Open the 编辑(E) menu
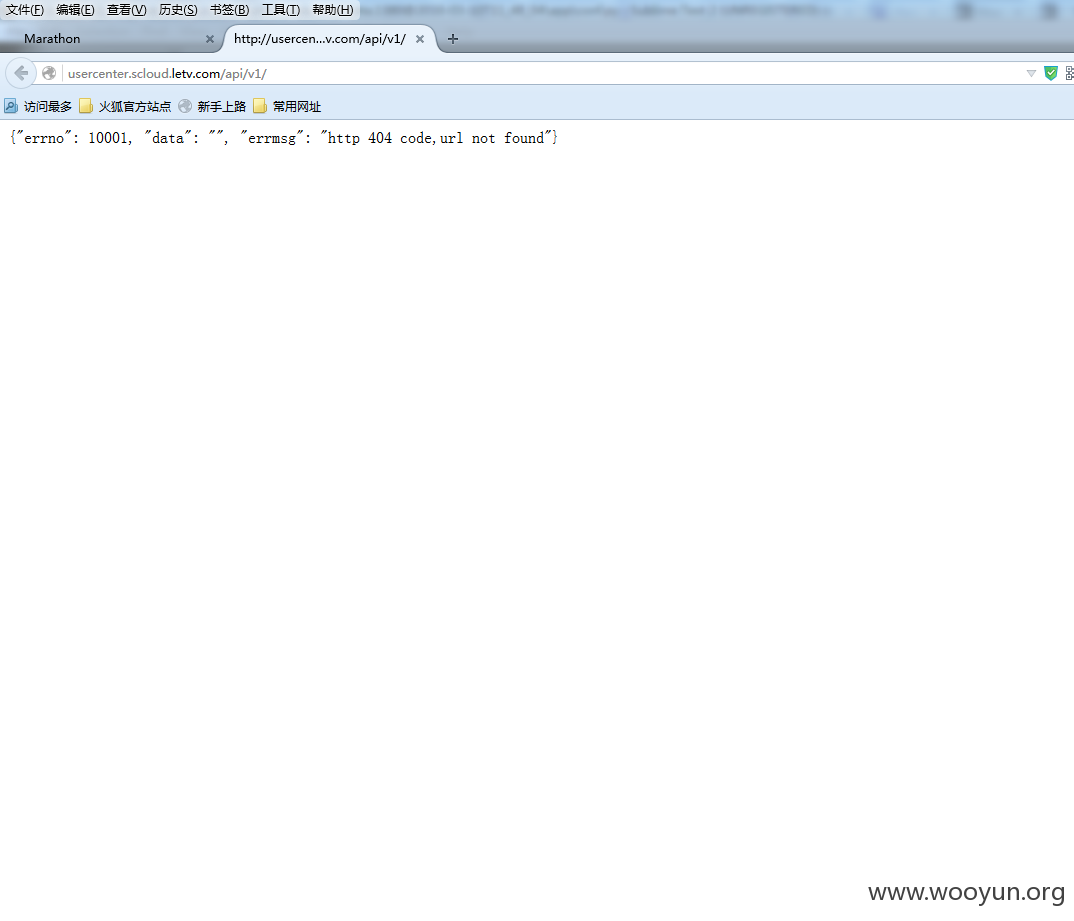The width and height of the screenshot is (1074, 921). pos(75,10)
